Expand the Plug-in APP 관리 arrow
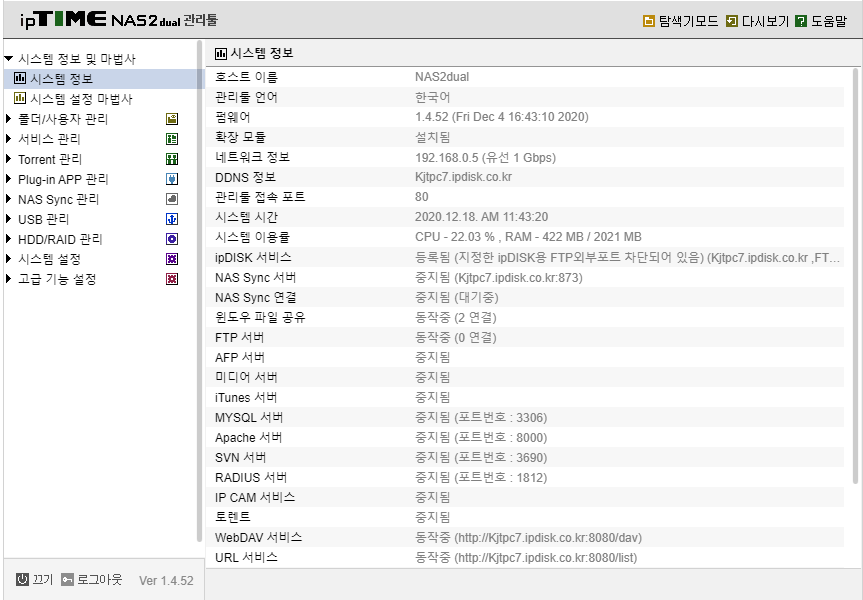 click(x=8, y=179)
